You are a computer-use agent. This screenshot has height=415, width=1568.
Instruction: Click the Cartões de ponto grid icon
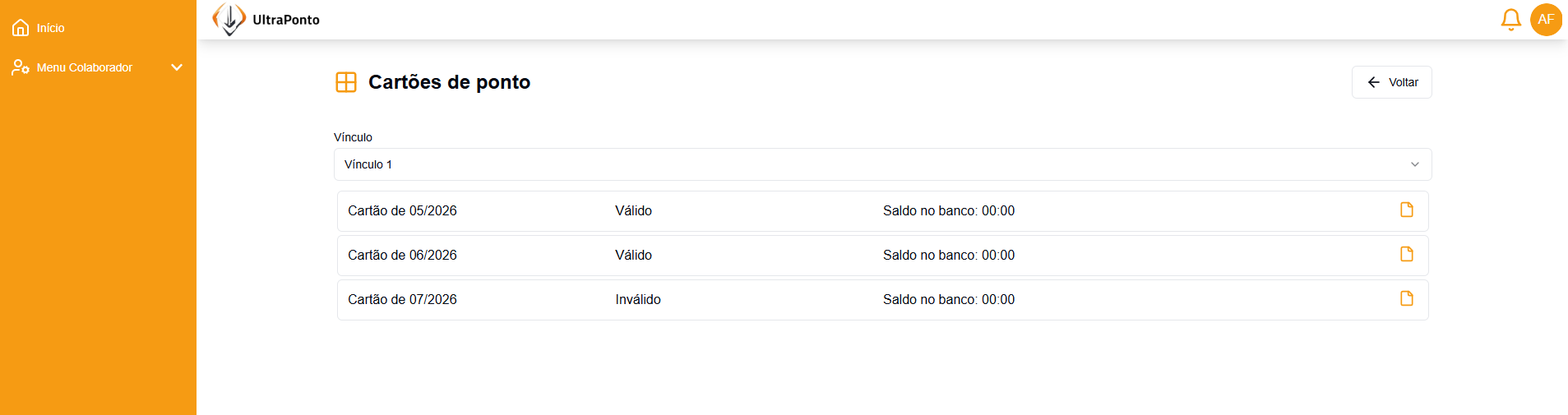click(x=346, y=82)
